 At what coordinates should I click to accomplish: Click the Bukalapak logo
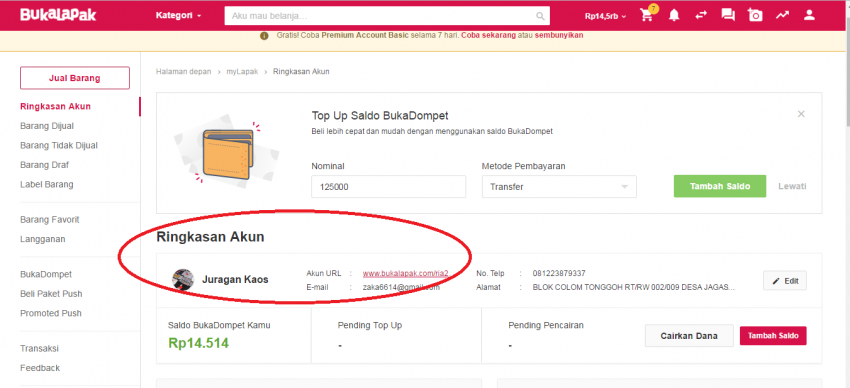58,15
